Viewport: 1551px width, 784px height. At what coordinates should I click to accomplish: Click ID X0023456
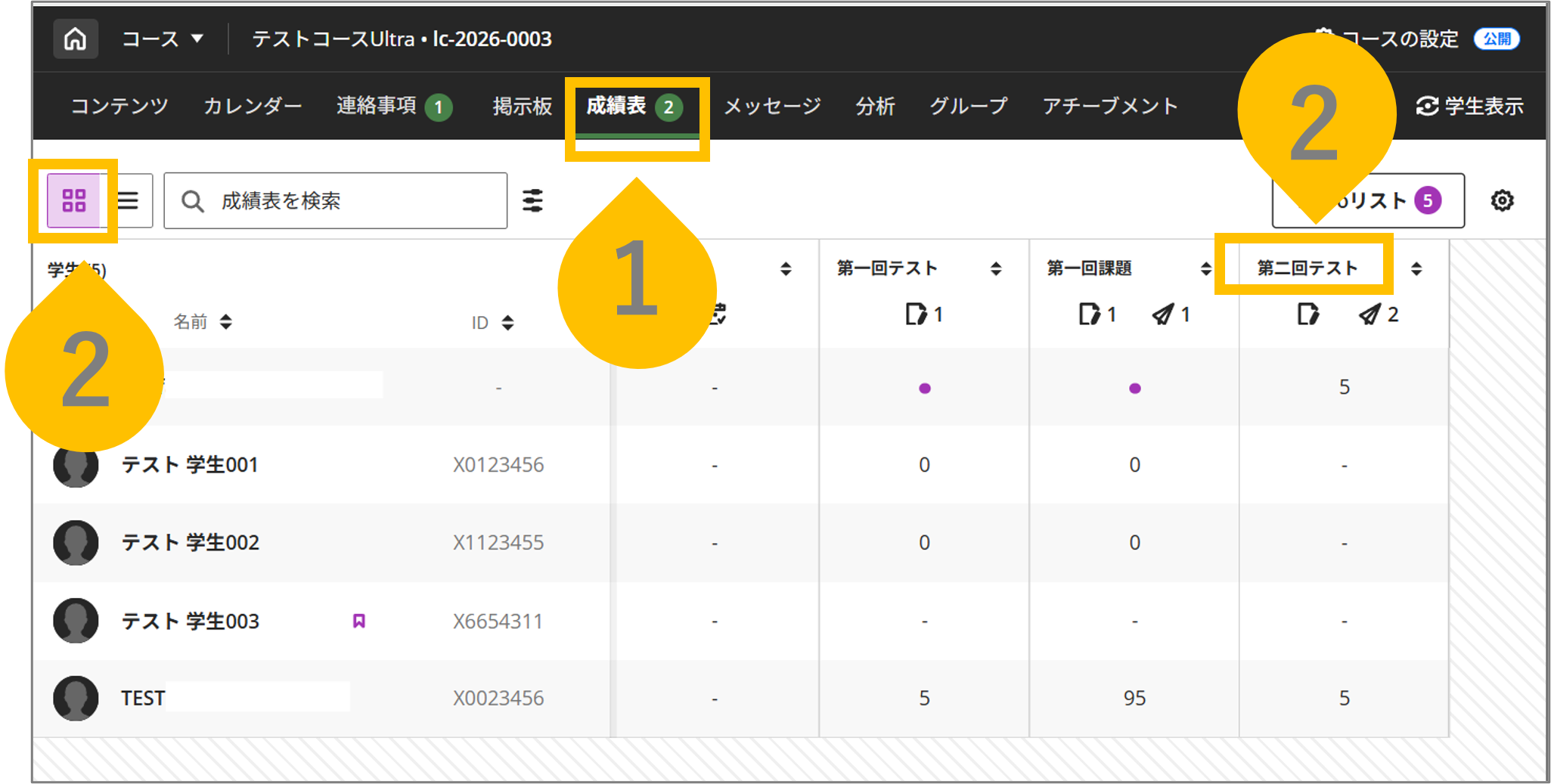498,698
